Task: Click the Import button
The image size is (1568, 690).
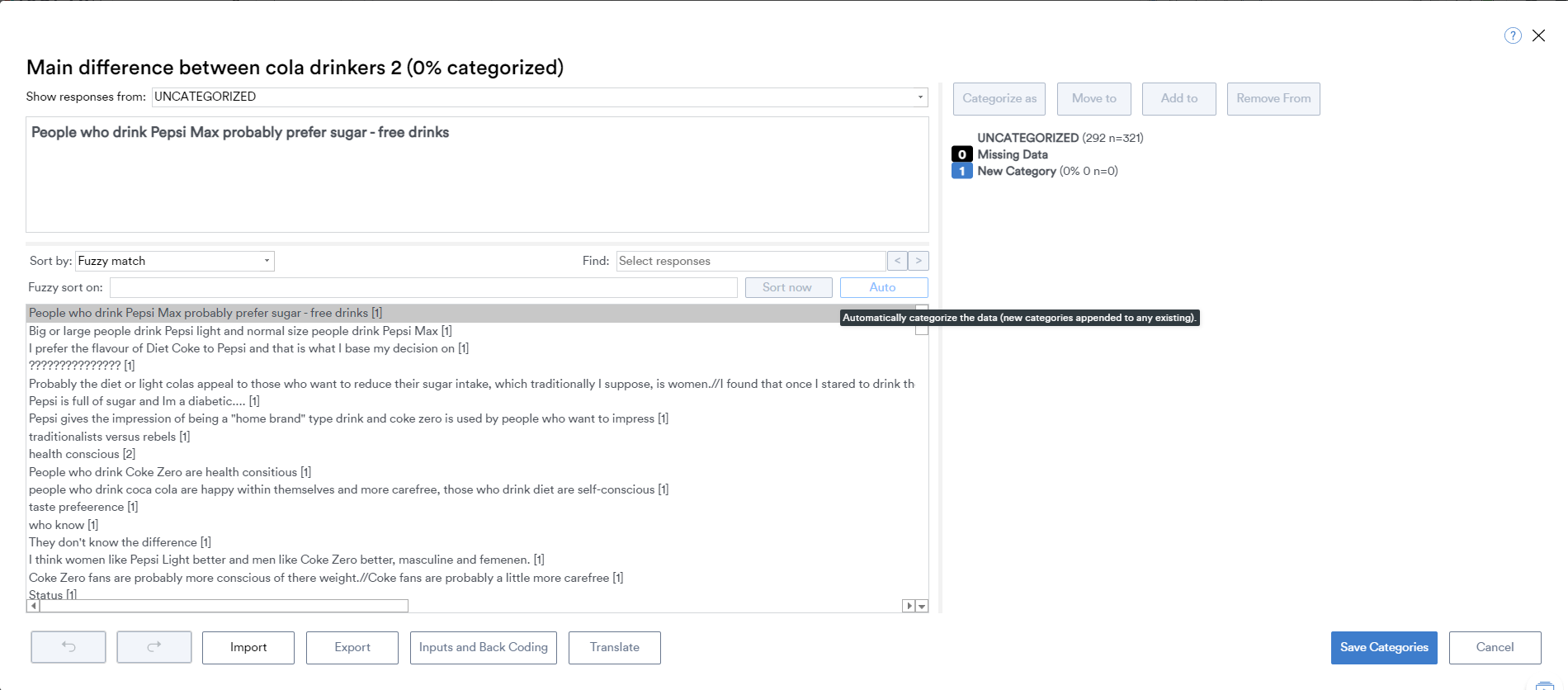Action: [x=248, y=647]
